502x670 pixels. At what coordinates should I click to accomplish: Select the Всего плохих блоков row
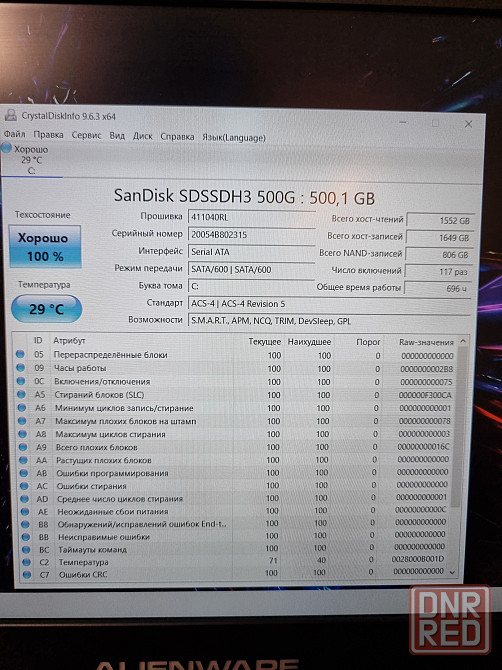point(235,447)
